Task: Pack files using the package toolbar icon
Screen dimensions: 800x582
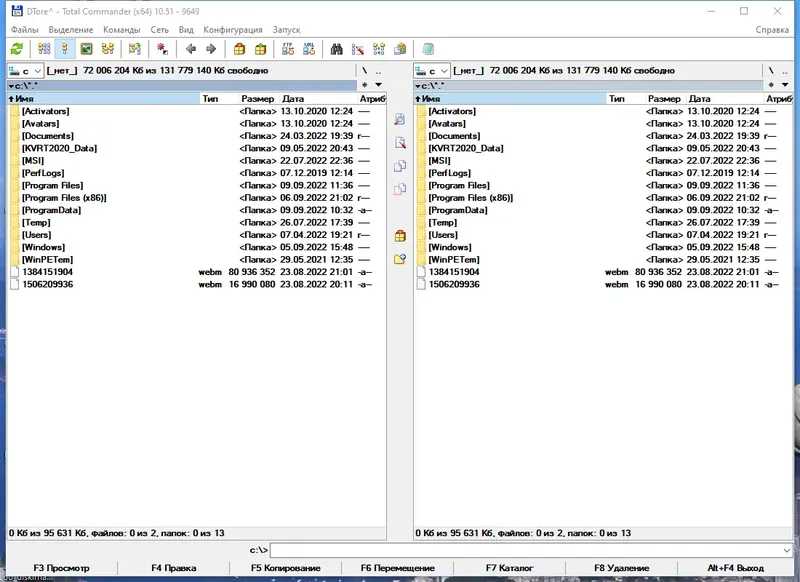Action: click(x=242, y=46)
